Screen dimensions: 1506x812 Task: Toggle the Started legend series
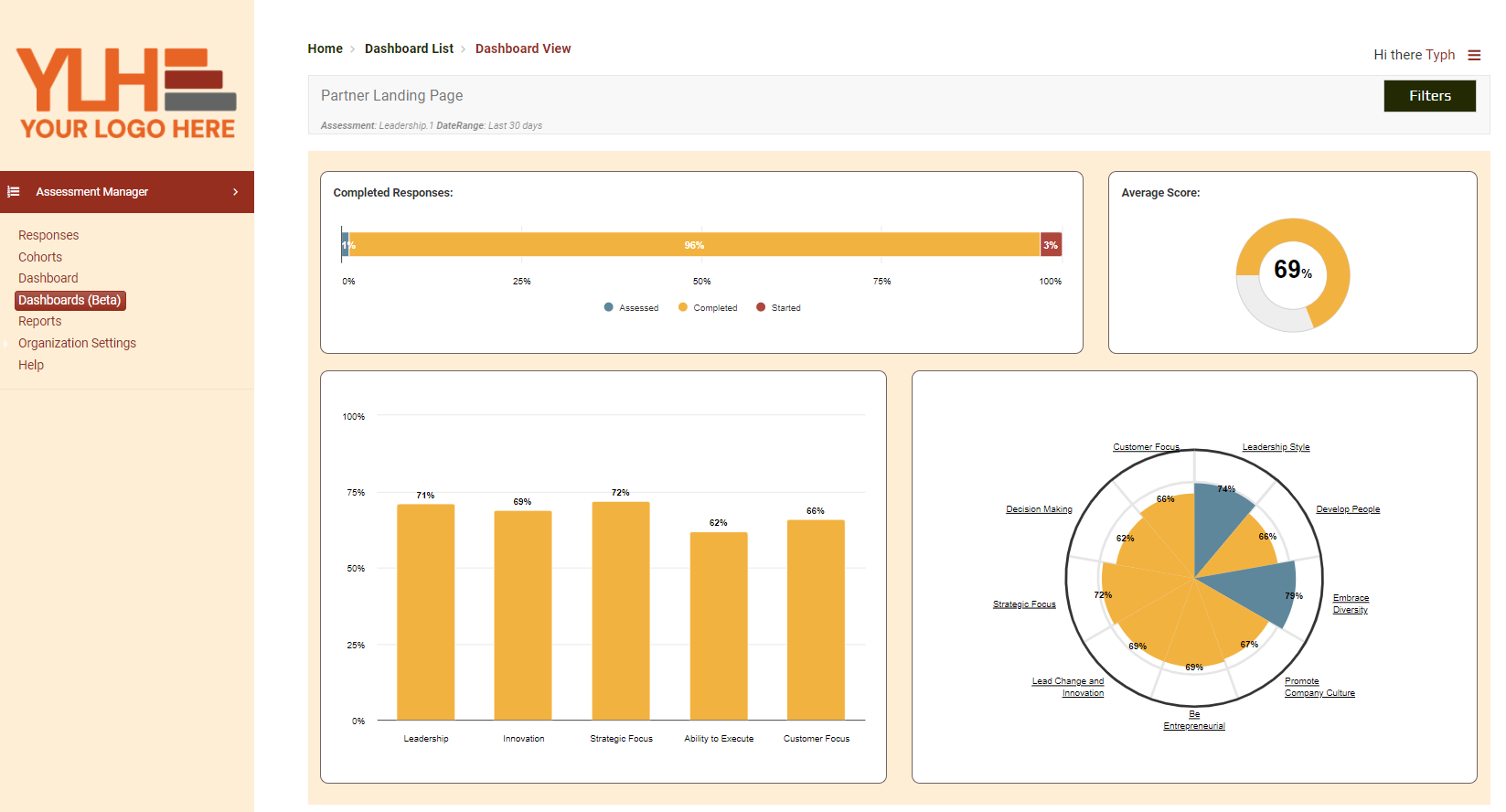778,308
